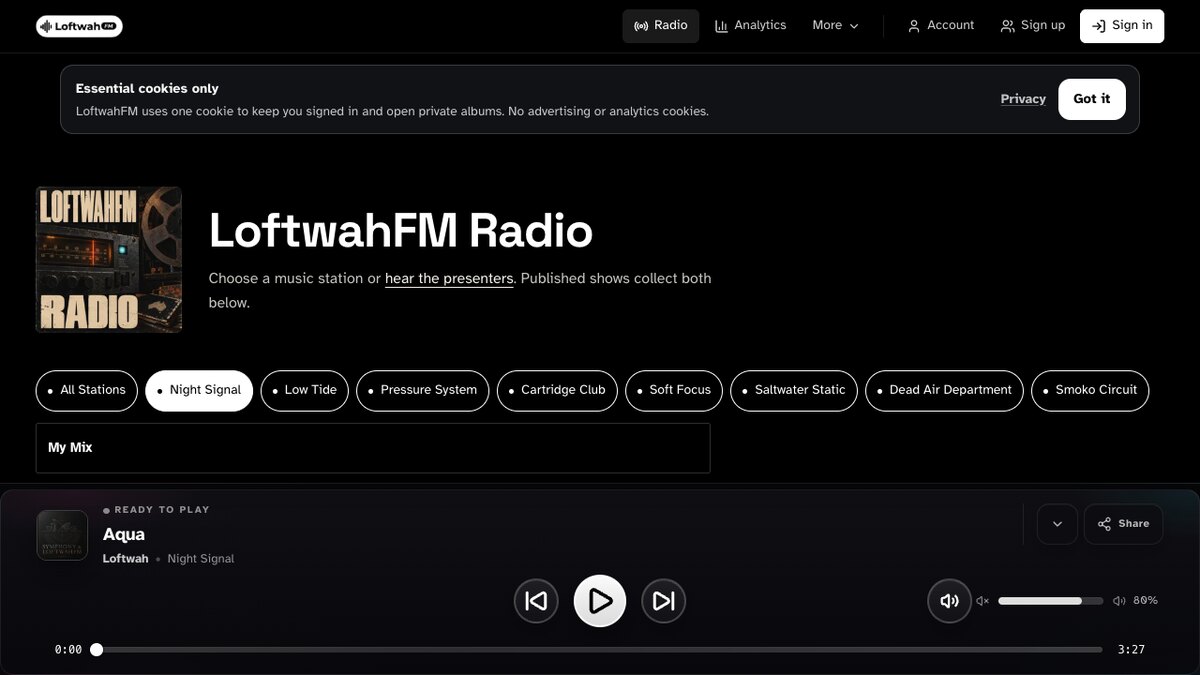Open the Radio nav tab
The height and width of the screenshot is (675, 1200).
pos(661,26)
